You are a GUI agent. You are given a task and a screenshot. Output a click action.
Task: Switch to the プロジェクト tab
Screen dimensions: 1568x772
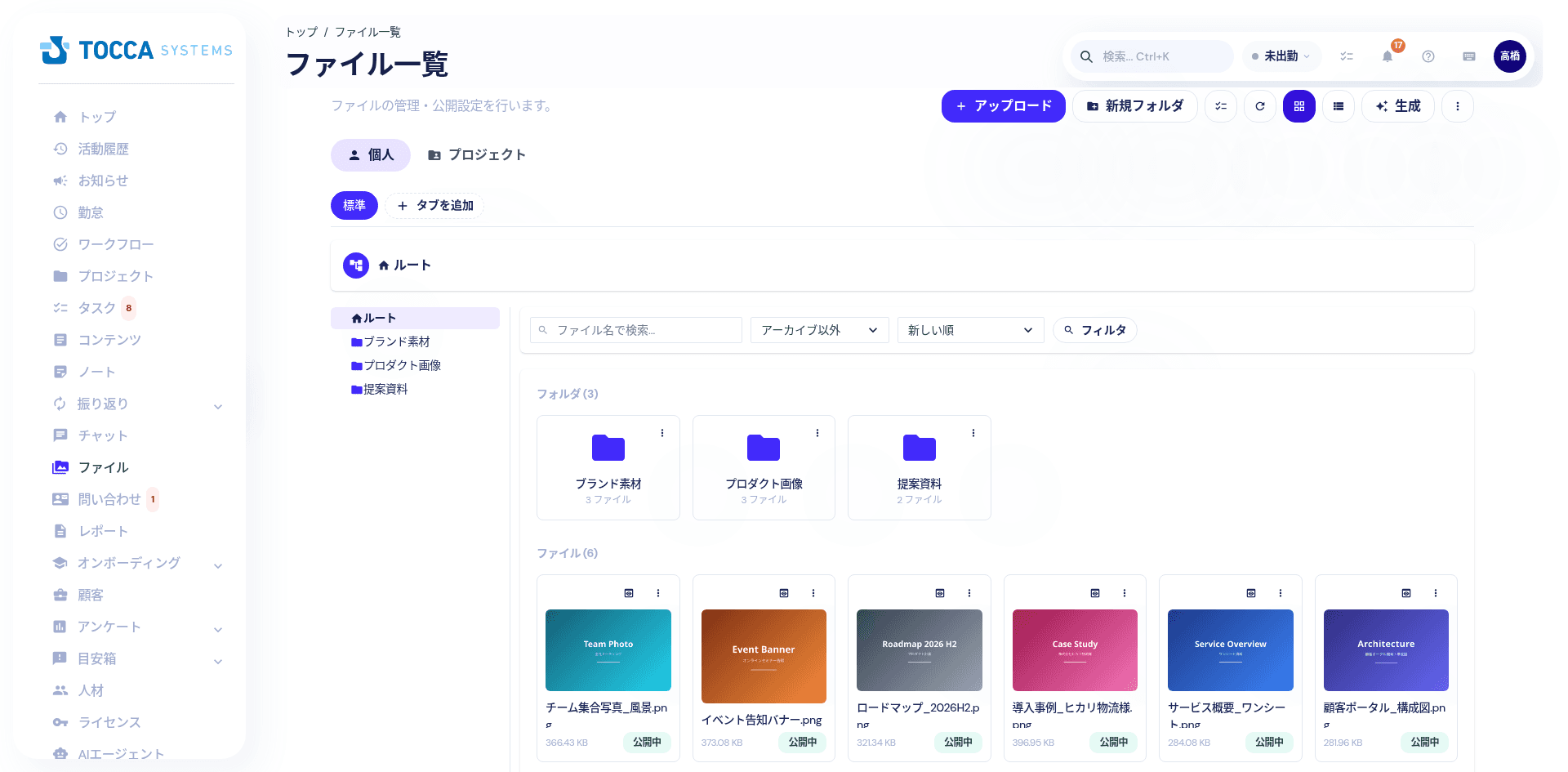coord(477,155)
